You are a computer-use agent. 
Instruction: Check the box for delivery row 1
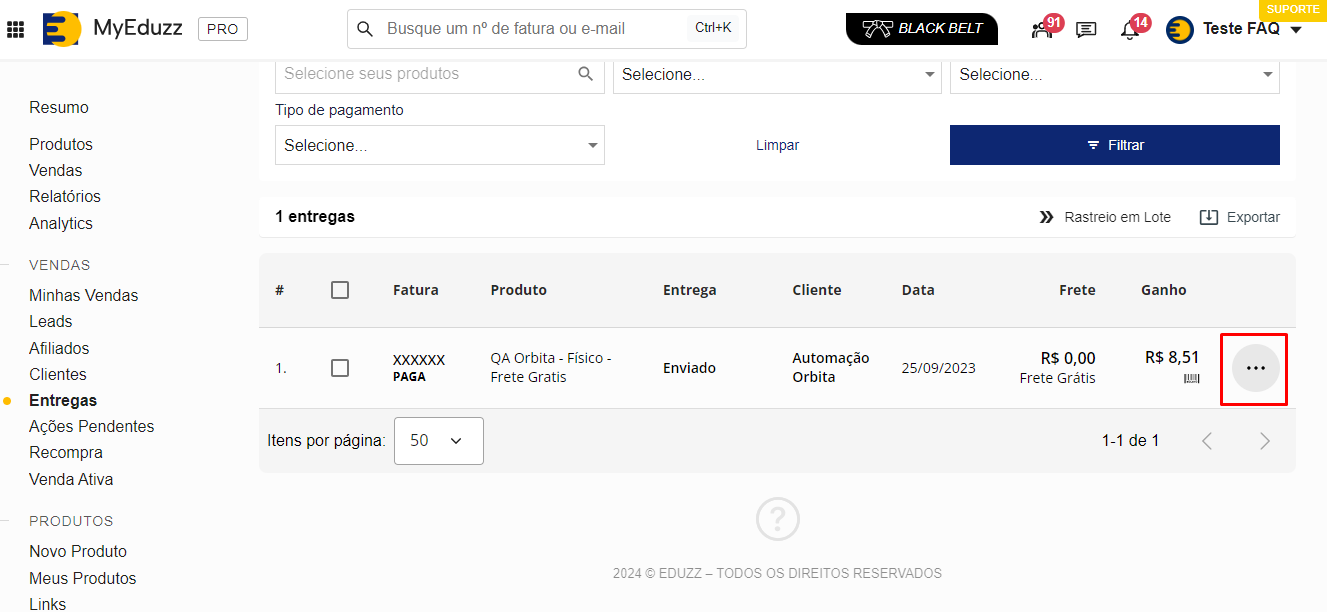[340, 368]
